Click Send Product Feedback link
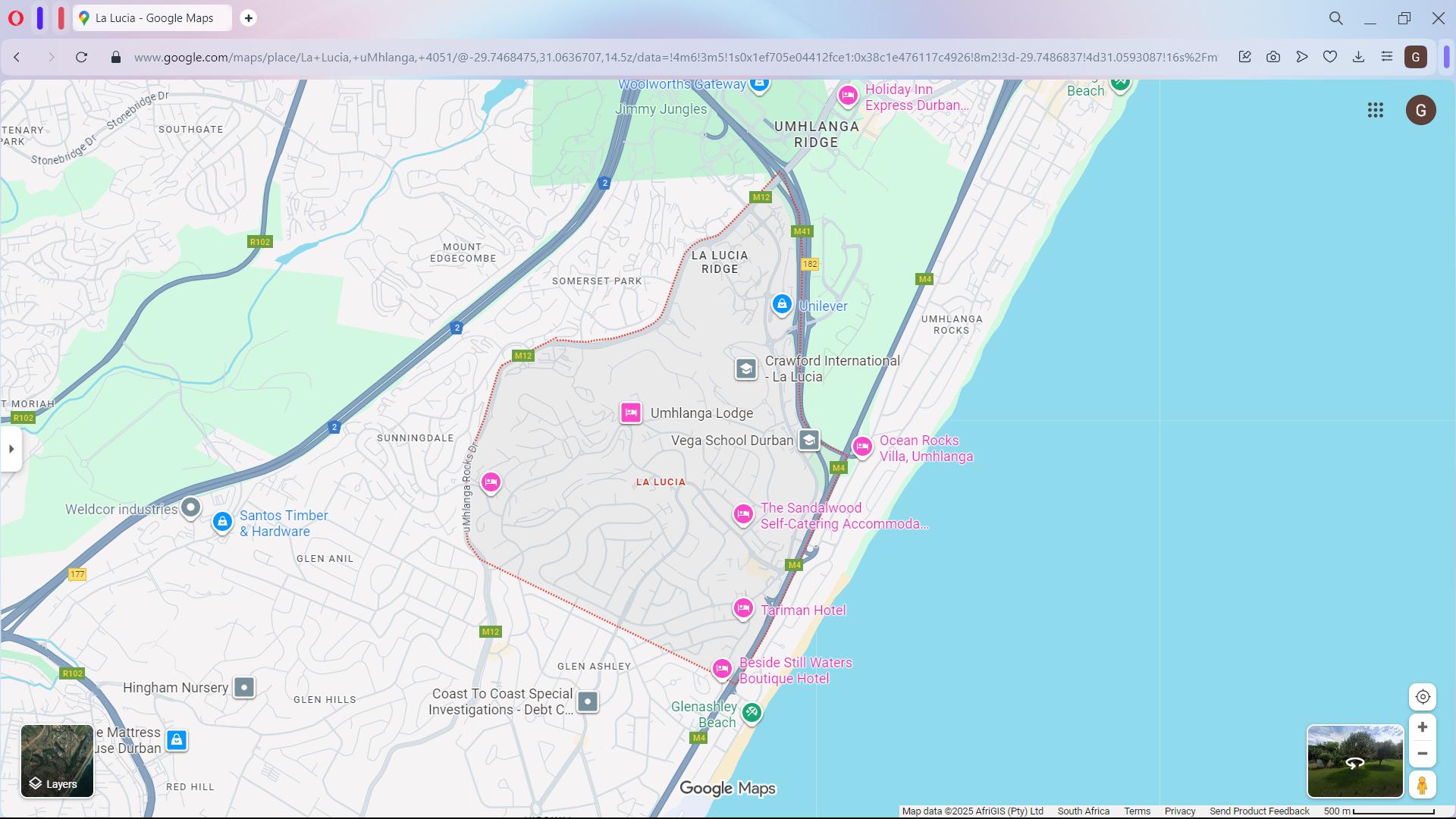Viewport: 1456px width, 819px height. 1259,811
